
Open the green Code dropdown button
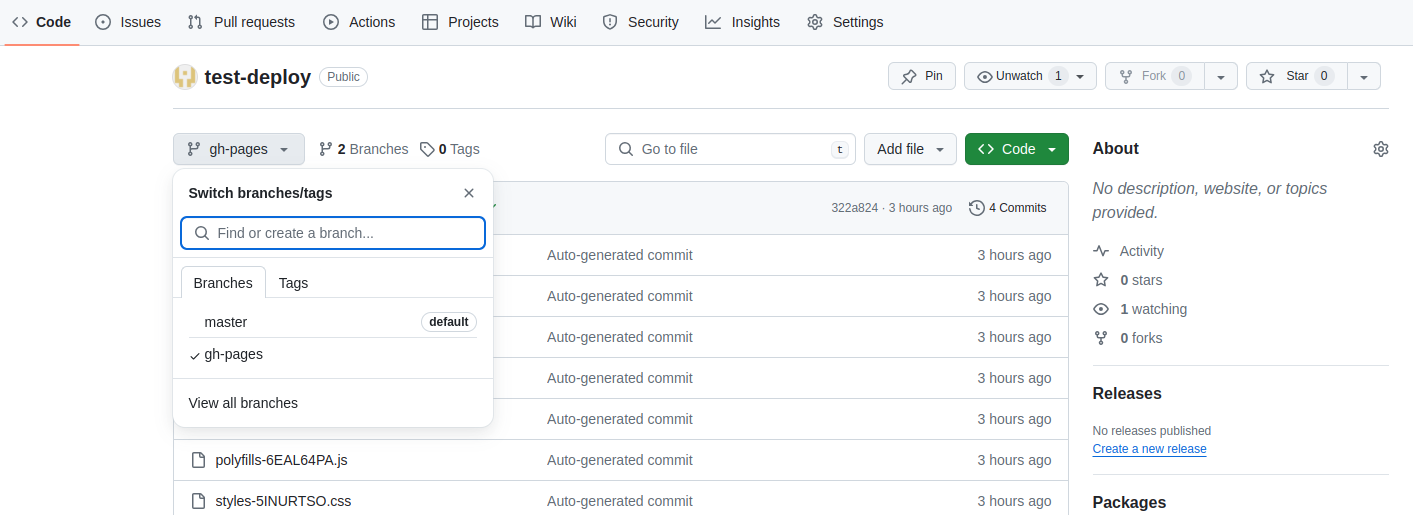1017,149
